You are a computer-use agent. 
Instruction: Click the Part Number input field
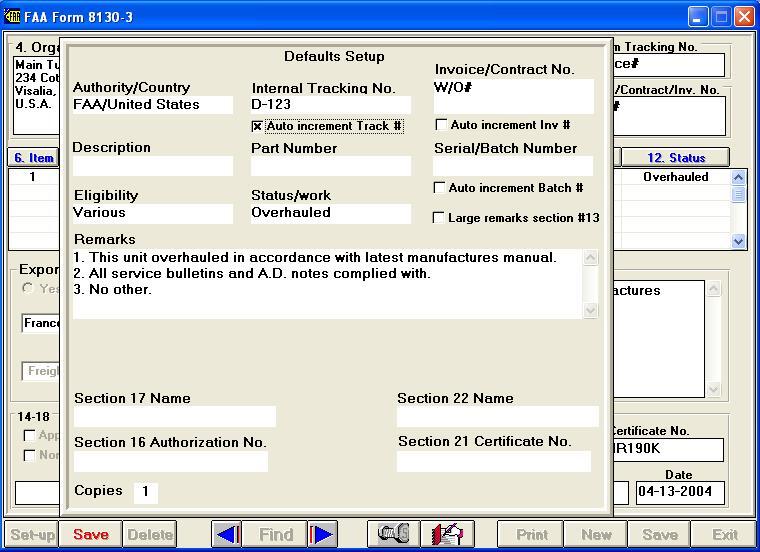click(x=330, y=166)
